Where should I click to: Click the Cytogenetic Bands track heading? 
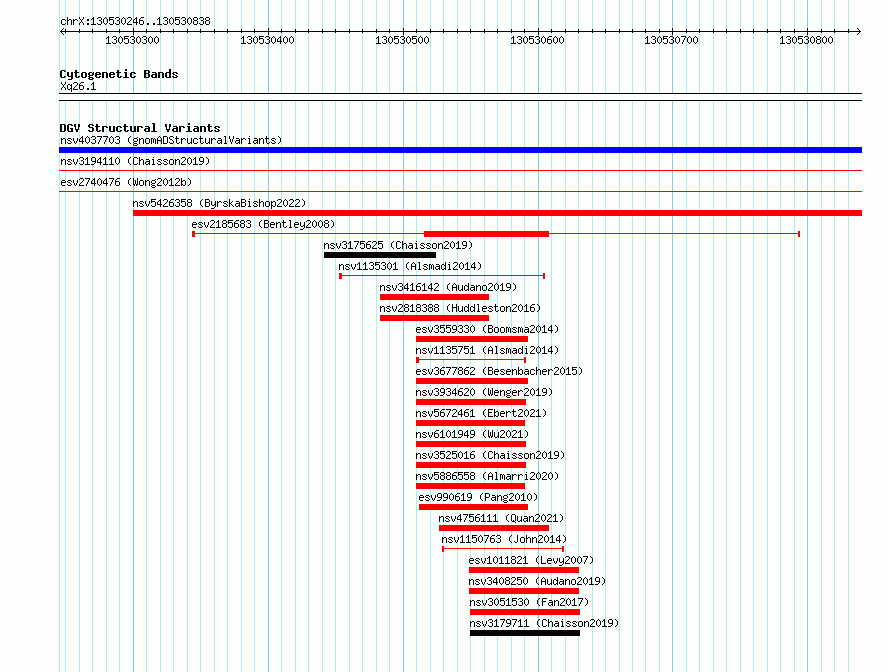pos(119,74)
